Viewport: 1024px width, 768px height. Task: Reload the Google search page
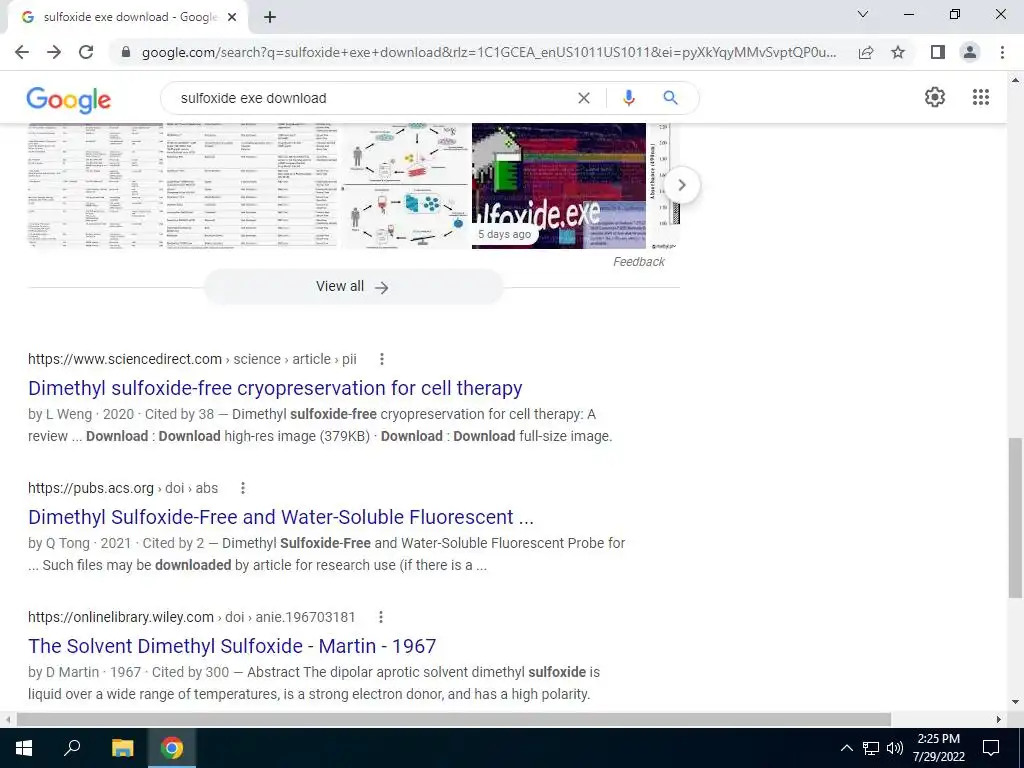pyautogui.click(x=86, y=52)
